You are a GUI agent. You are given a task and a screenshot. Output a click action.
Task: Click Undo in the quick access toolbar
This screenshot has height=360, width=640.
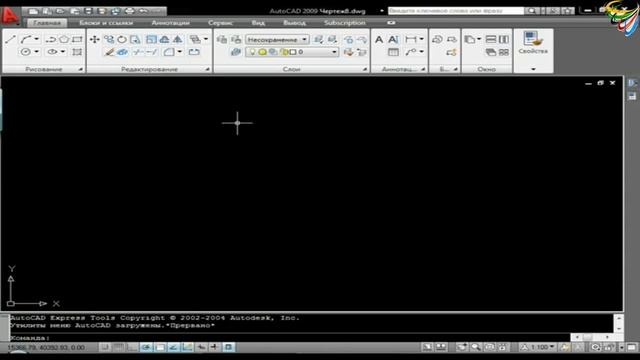pos(143,11)
